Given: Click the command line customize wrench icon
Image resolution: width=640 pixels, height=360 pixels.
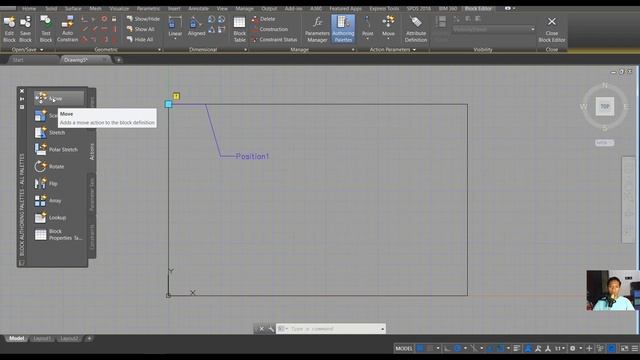Looking at the screenshot, I should click(x=271, y=329).
